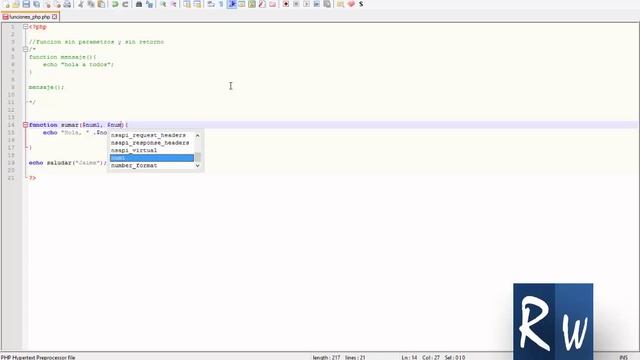
Task: Toggle Show All Characters pilcrow icon
Action: coord(221,4)
